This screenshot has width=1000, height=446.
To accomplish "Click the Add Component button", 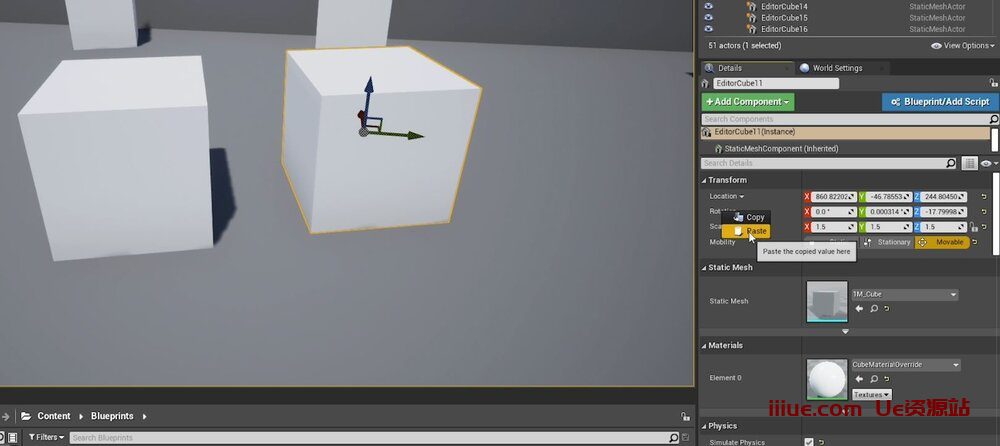I will pyautogui.click(x=748, y=102).
